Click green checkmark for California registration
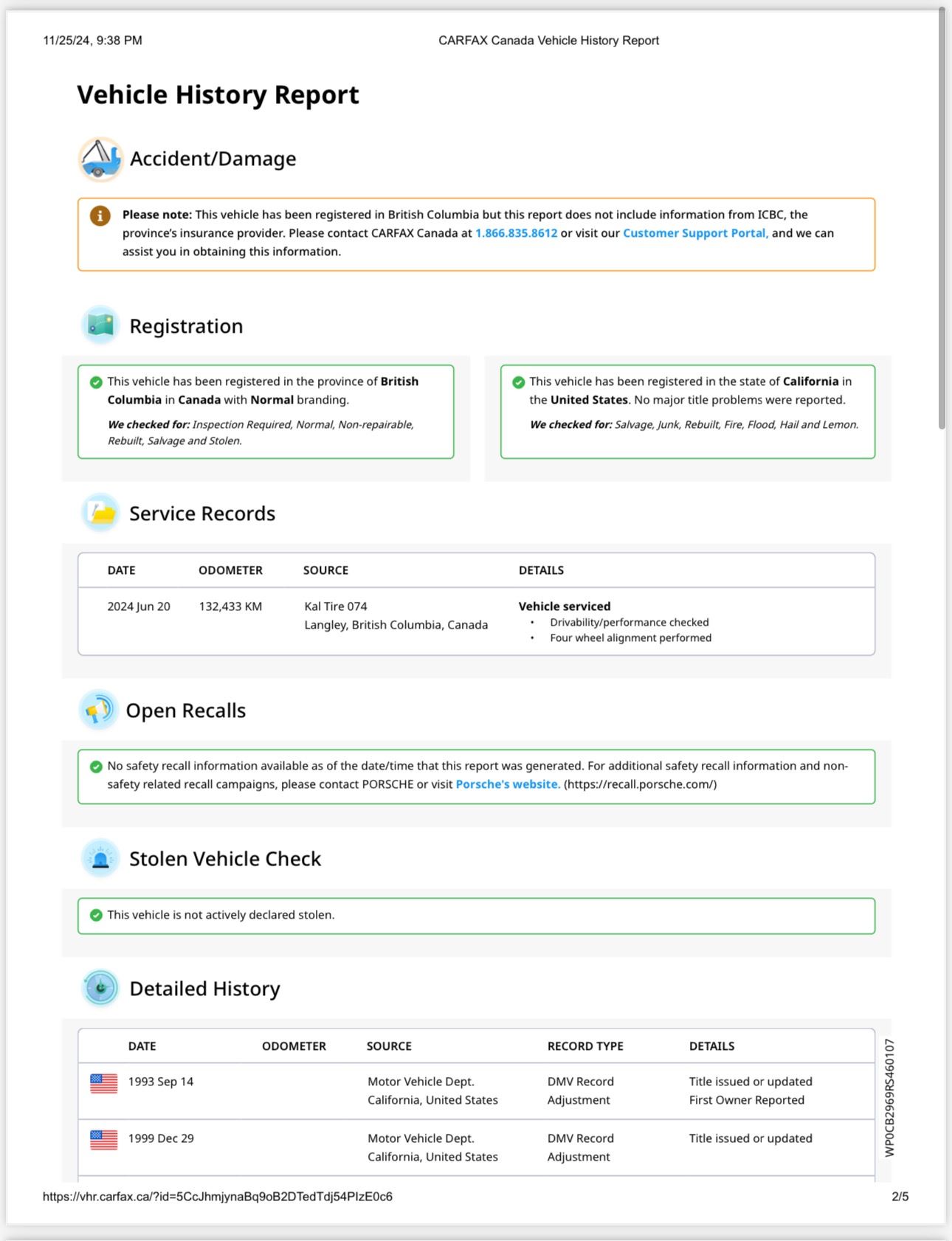The height and width of the screenshot is (1241, 952). (x=518, y=382)
